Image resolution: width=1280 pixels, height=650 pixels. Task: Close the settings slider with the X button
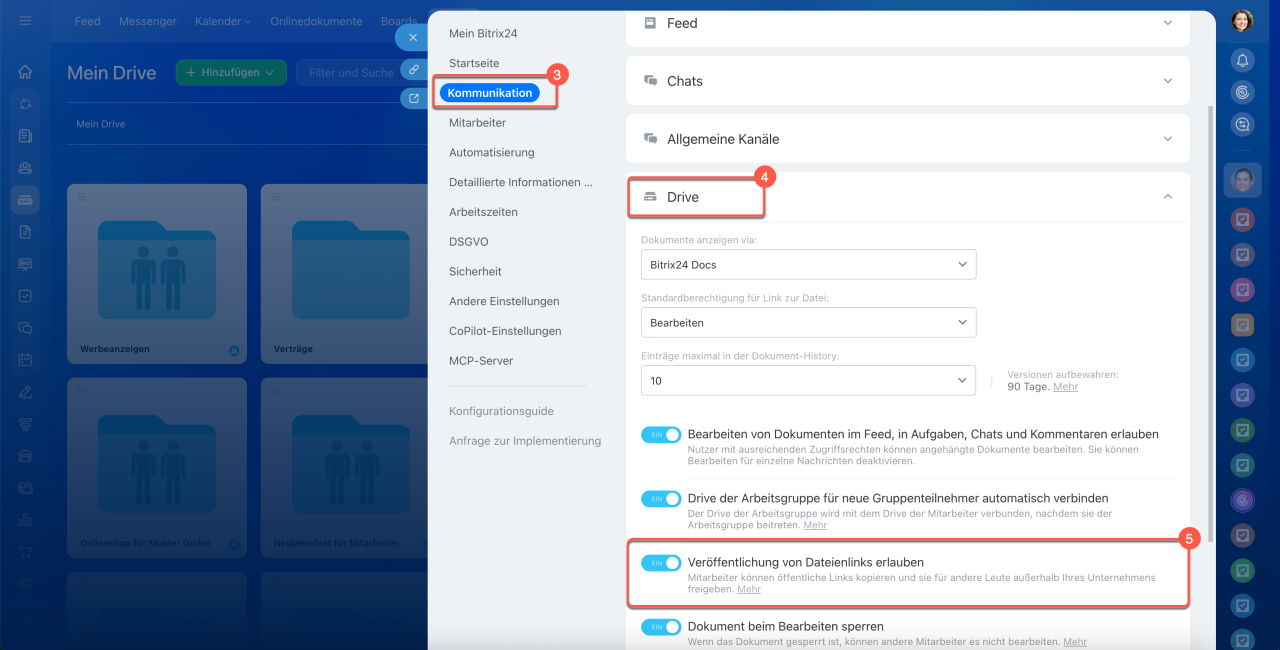pos(413,38)
